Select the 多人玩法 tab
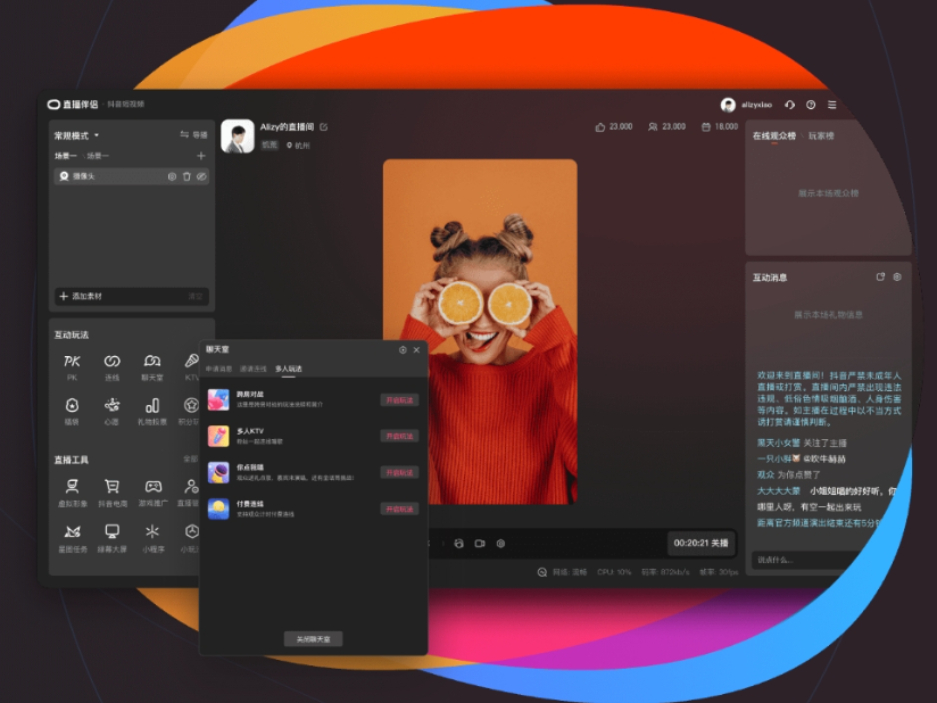The width and height of the screenshot is (937, 703). click(289, 369)
